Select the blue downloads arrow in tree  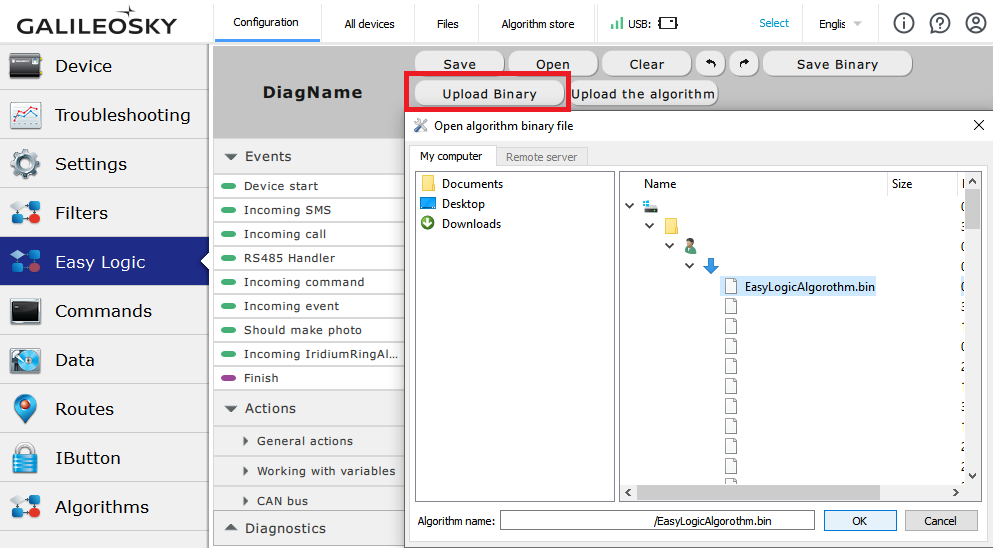pyautogui.click(x=711, y=266)
